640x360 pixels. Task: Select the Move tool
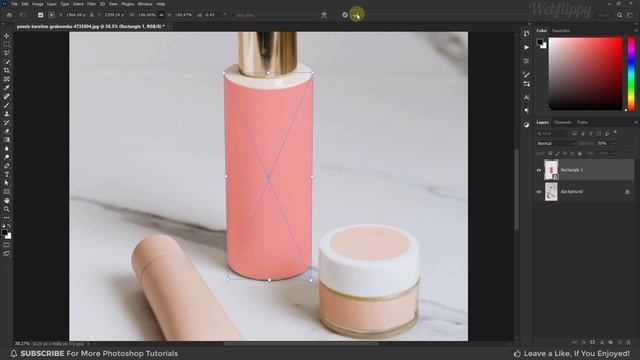pyautogui.click(x=7, y=36)
